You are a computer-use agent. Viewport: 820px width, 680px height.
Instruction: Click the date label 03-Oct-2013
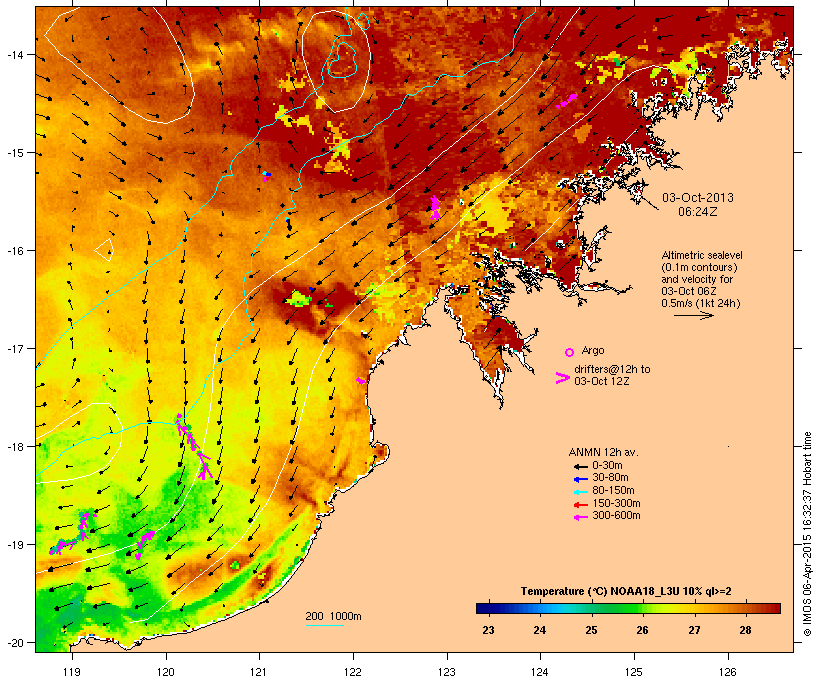click(x=698, y=198)
